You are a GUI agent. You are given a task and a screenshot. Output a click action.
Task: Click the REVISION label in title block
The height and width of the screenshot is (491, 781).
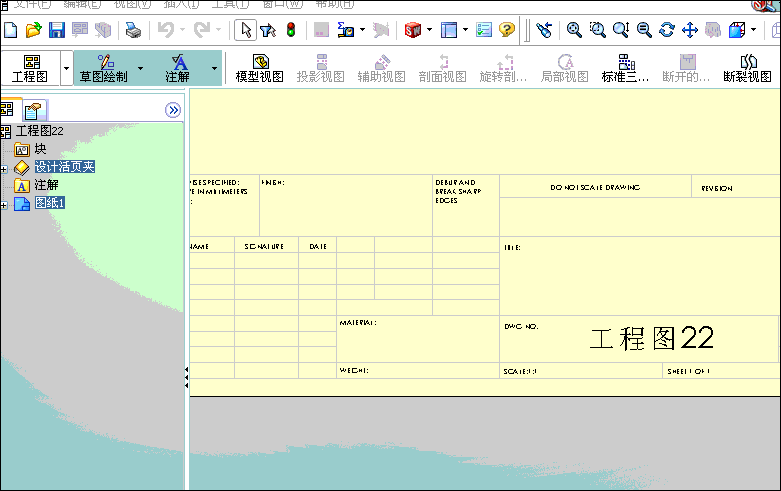(717, 188)
